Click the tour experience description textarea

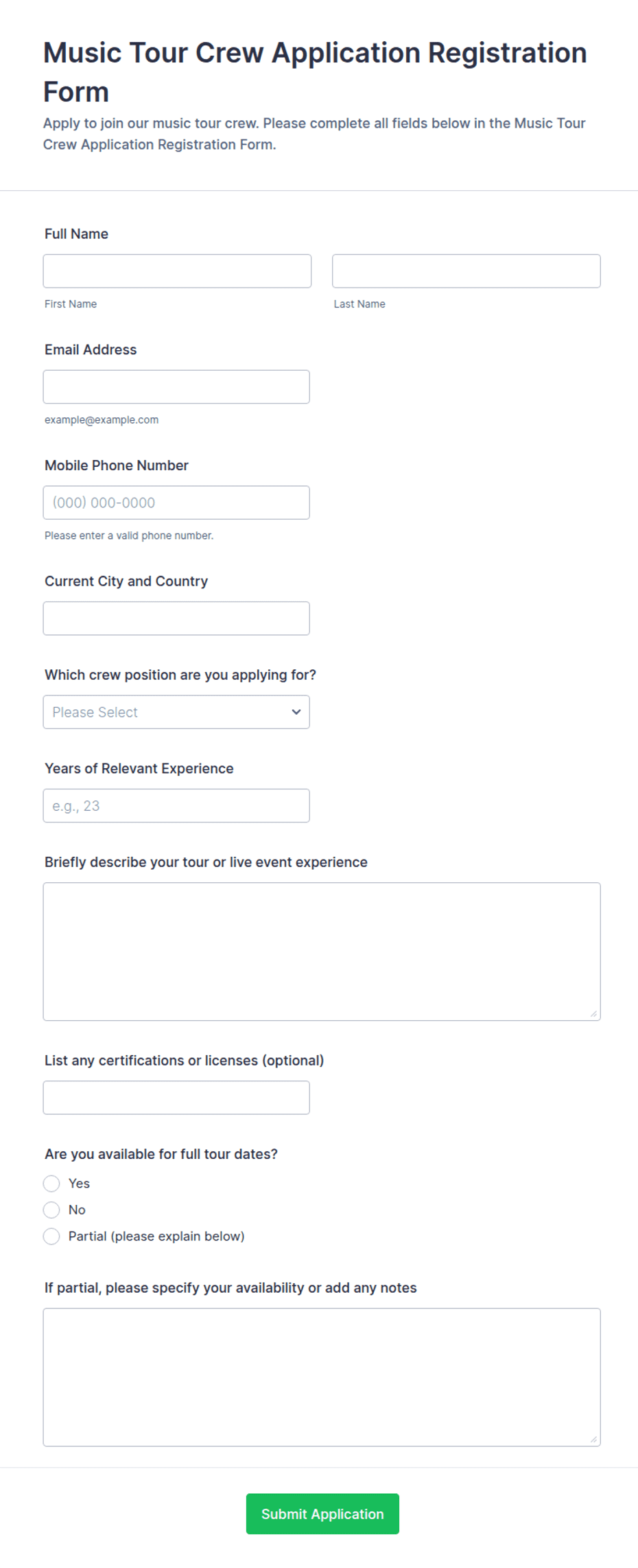click(x=322, y=952)
